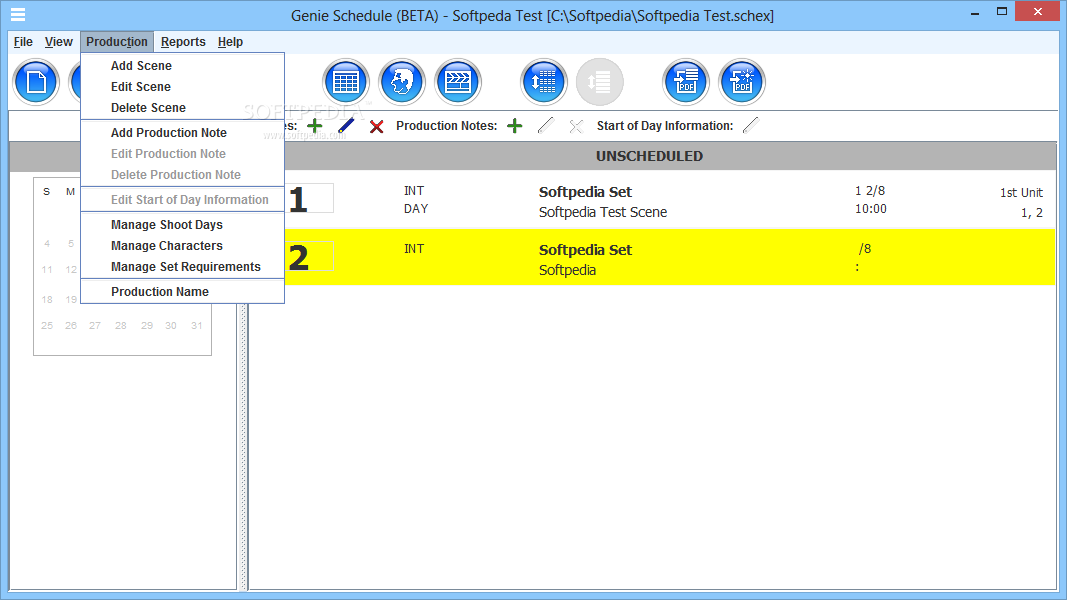Screen dimensions: 1067x600
Task: Open the View menu
Action: pos(59,42)
